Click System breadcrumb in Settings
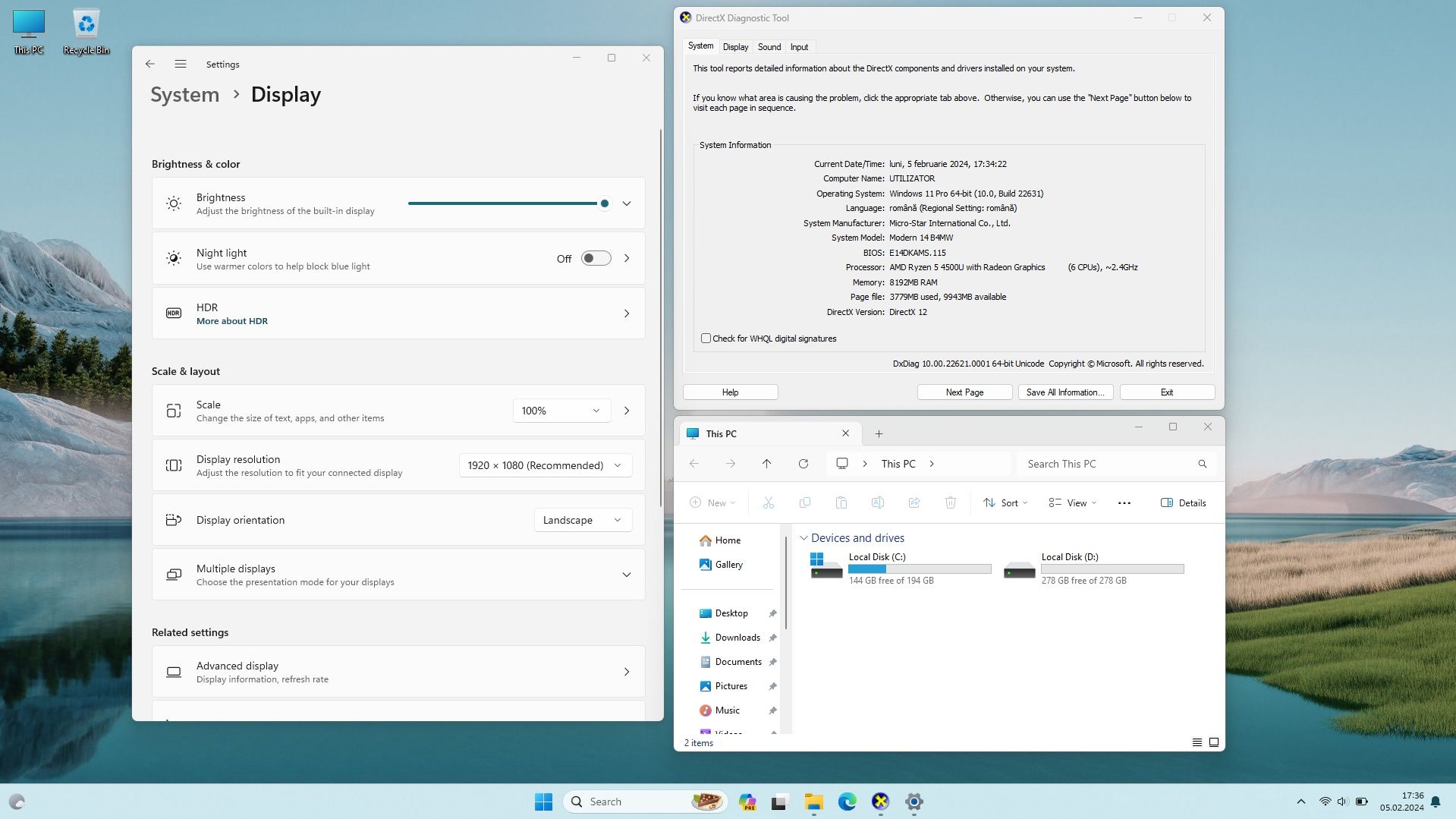 [184, 95]
